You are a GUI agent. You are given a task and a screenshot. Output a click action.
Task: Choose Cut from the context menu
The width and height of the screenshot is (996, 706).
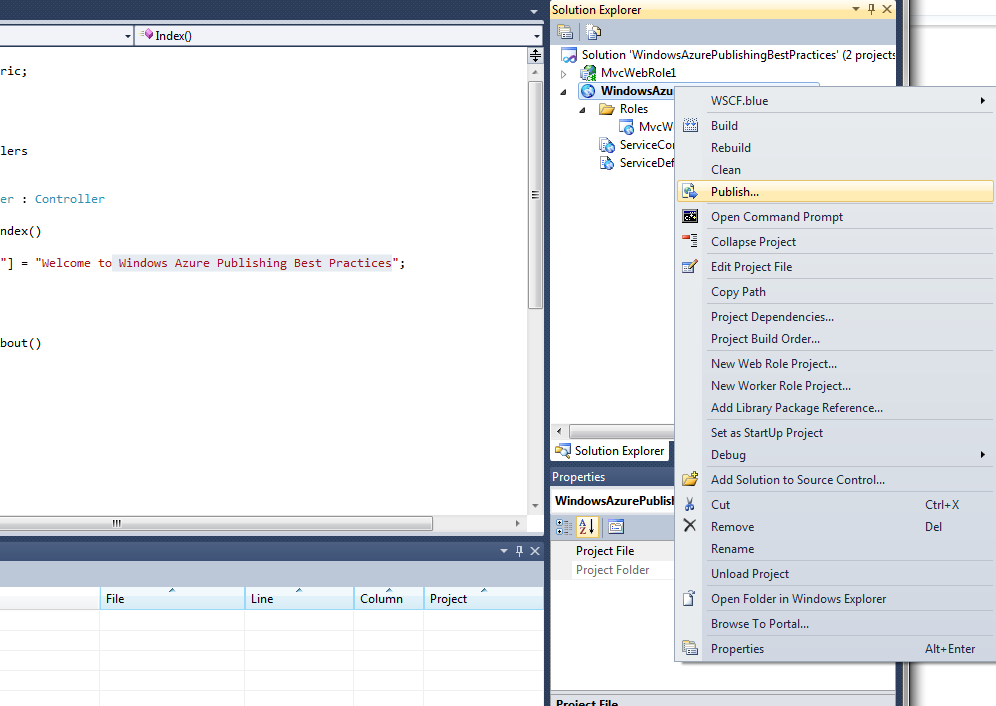(x=835, y=505)
